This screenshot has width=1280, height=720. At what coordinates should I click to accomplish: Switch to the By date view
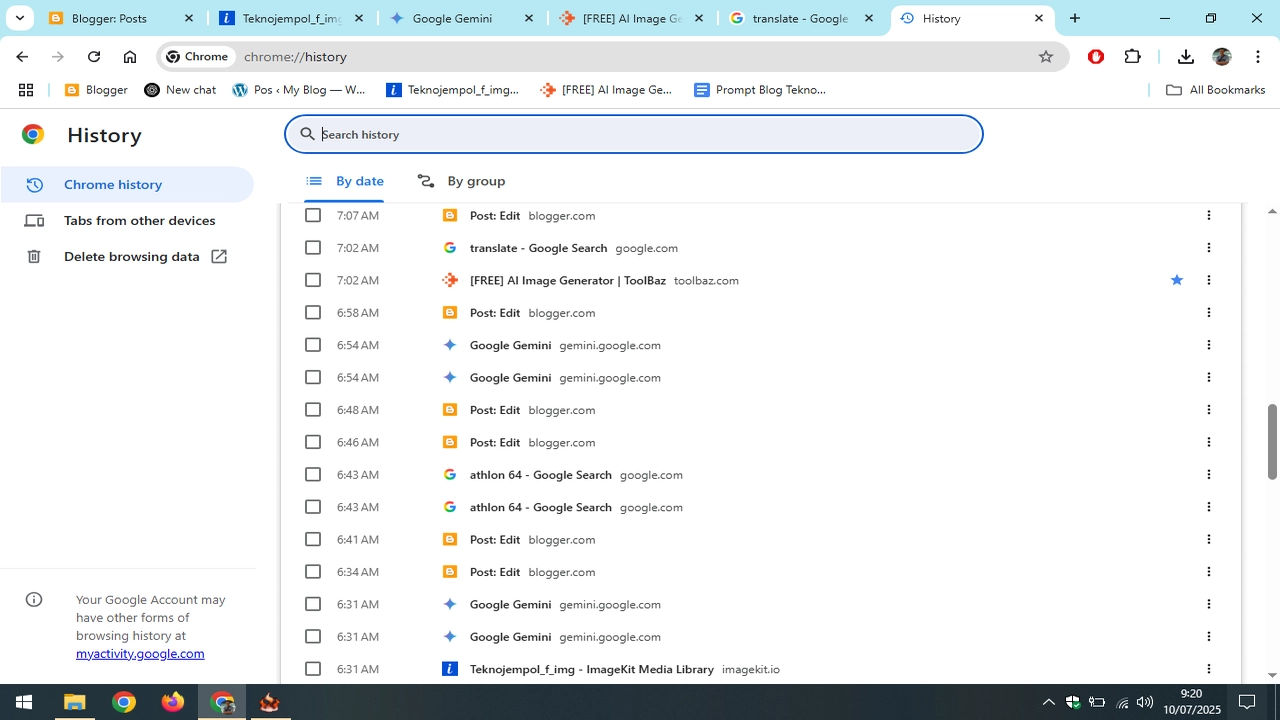point(345,181)
